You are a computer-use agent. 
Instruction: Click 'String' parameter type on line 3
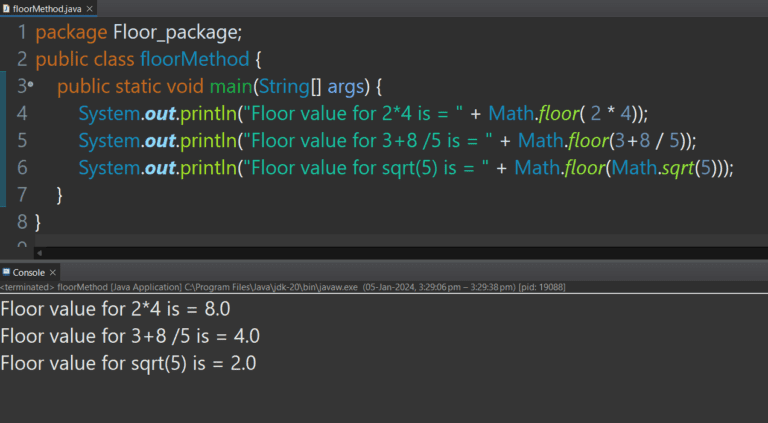[284, 87]
